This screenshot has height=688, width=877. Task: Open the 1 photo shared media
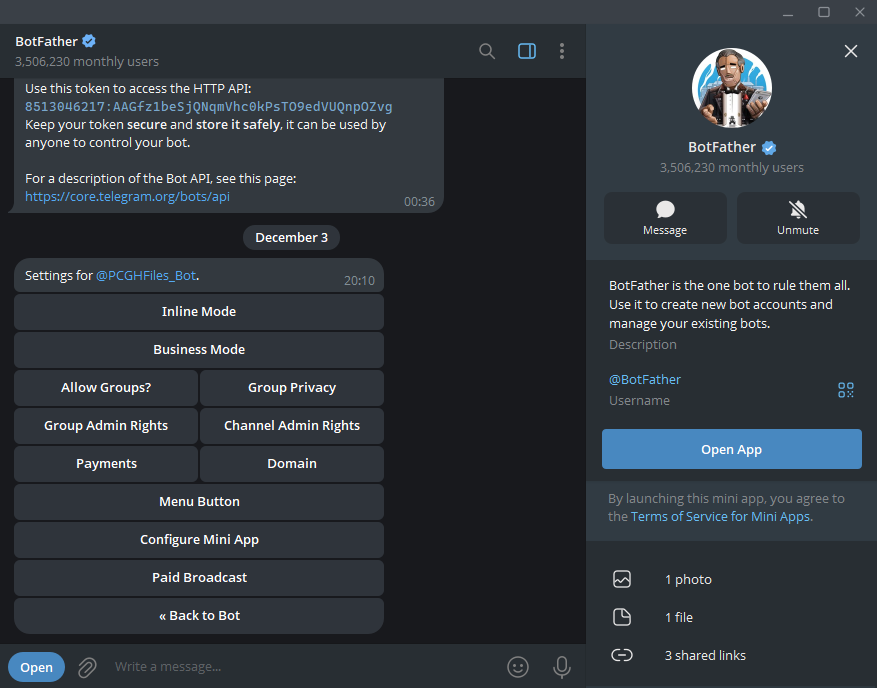688,579
